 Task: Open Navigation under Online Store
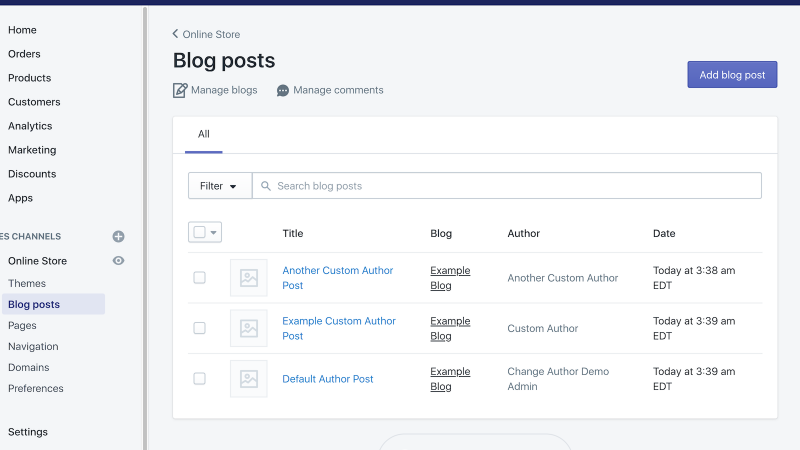pos(33,346)
